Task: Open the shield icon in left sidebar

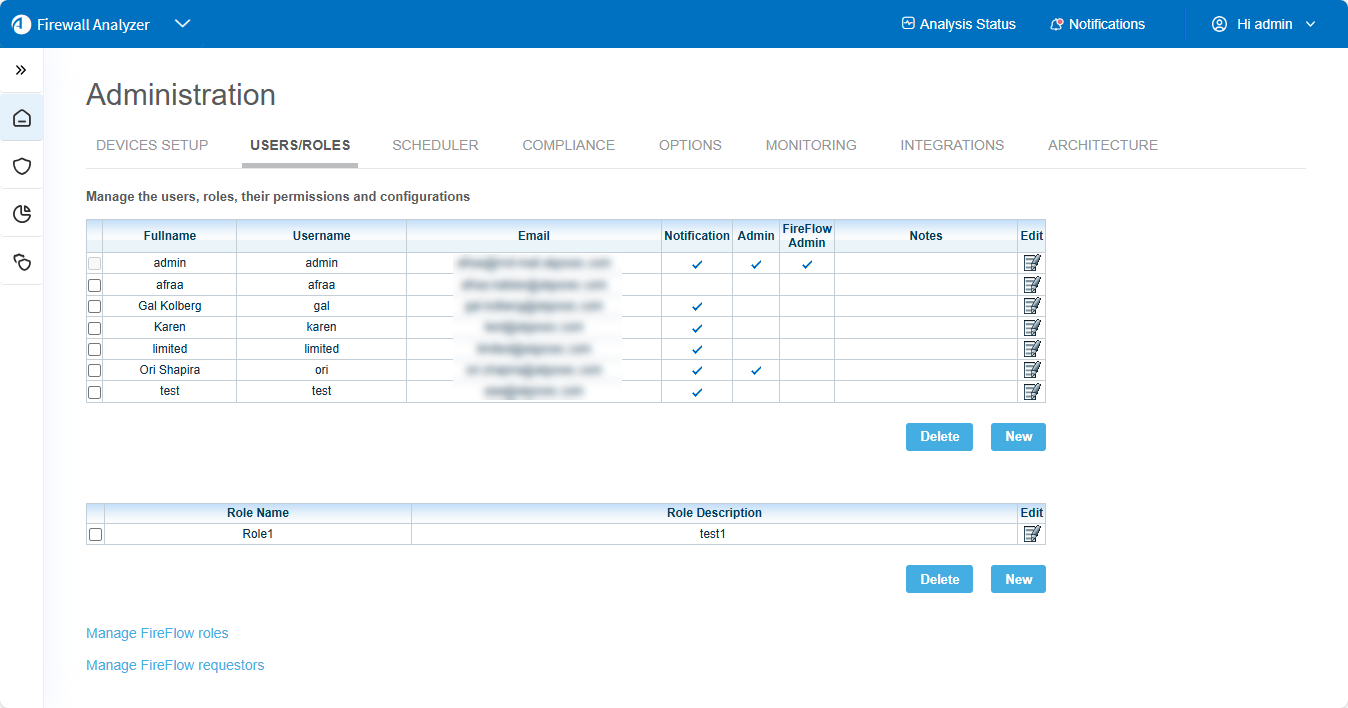Action: click(21, 166)
